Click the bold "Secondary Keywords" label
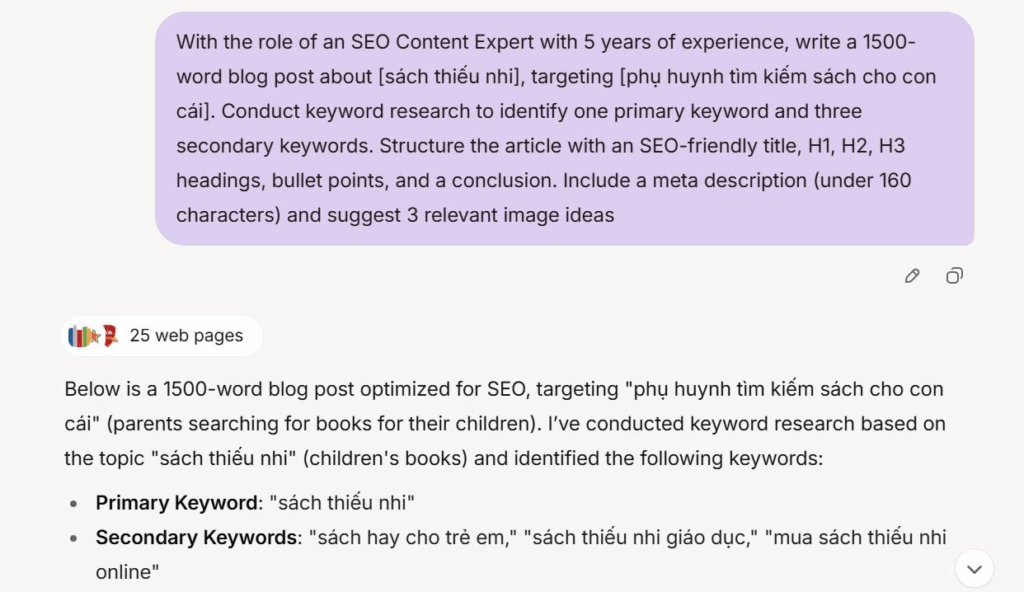This screenshot has height=592, width=1024. [197, 537]
